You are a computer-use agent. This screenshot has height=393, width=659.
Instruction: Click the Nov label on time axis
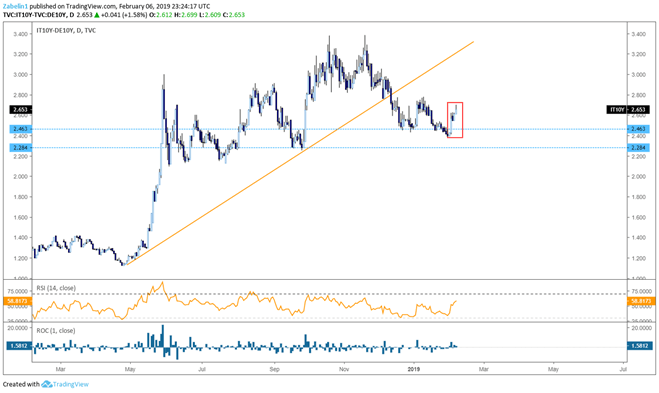[344, 369]
